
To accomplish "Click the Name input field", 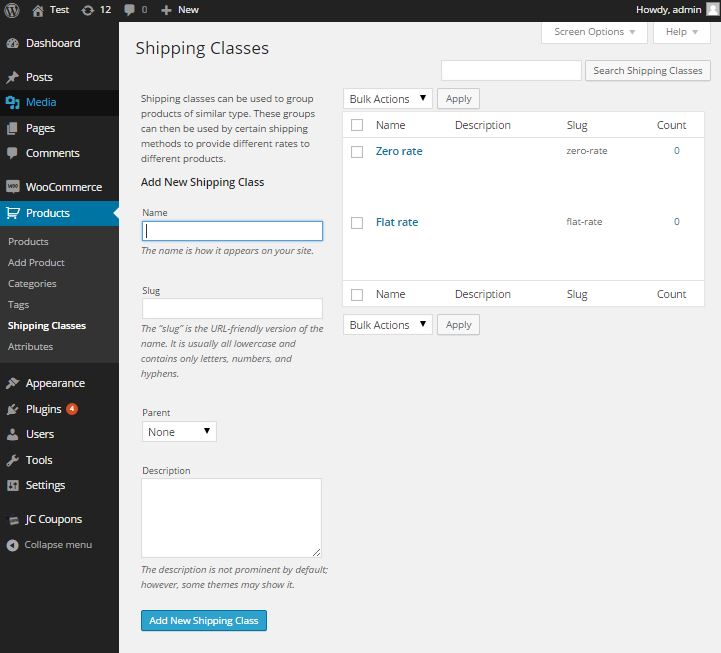I will (232, 231).
